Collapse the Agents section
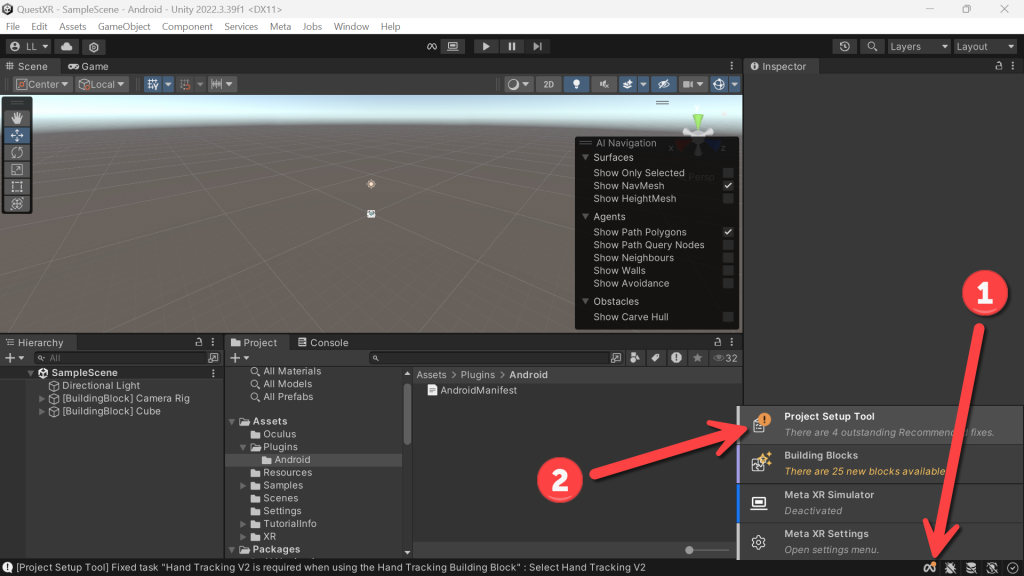The width and height of the screenshot is (1024, 576). tap(585, 217)
